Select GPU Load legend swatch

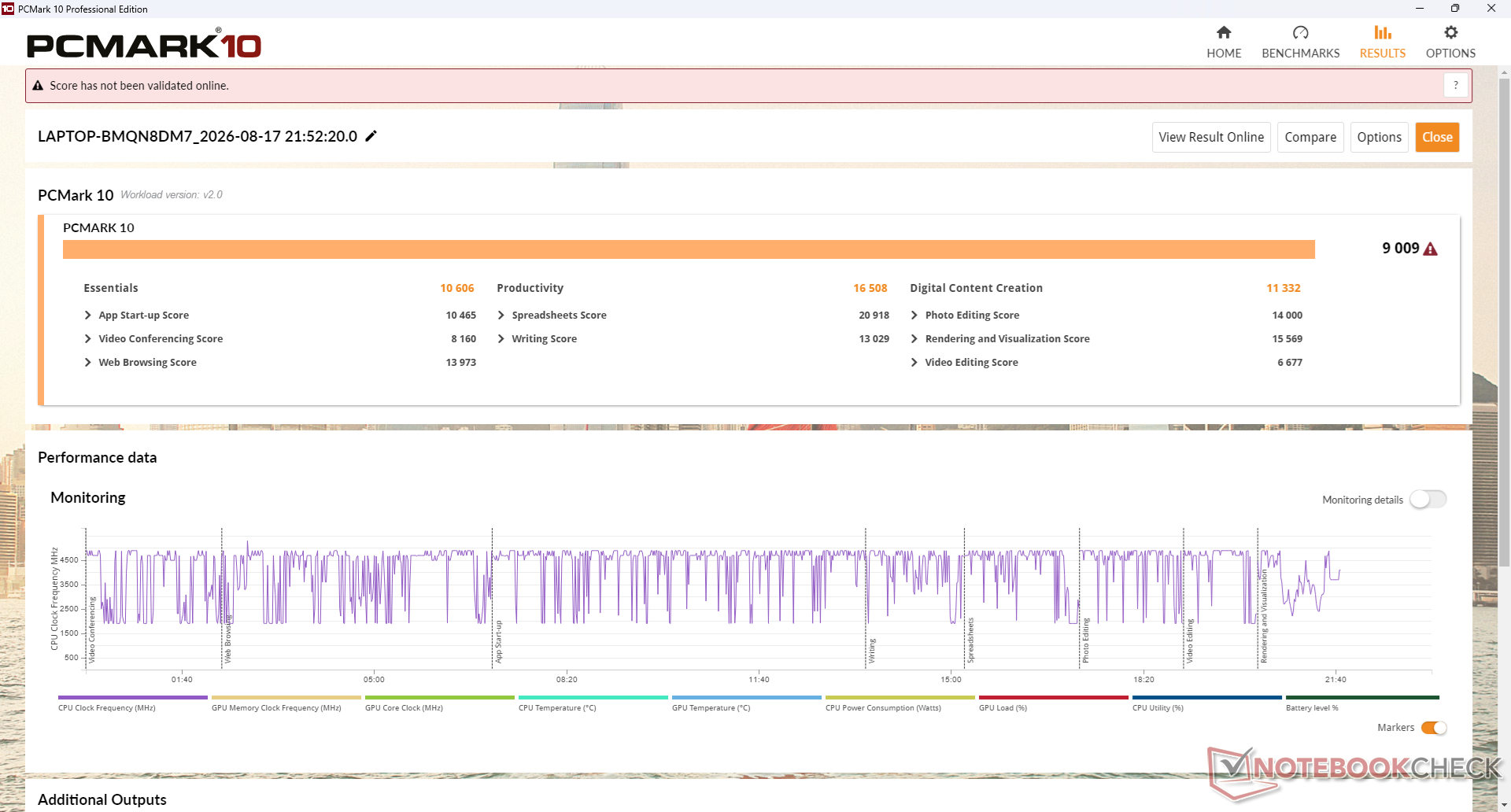coord(1054,697)
